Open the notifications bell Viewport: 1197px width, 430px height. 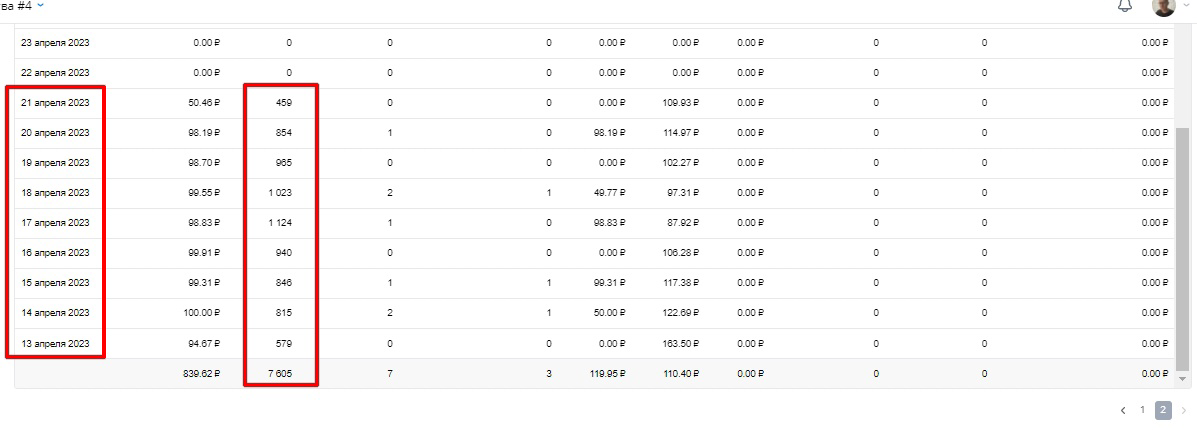tap(1124, 5)
